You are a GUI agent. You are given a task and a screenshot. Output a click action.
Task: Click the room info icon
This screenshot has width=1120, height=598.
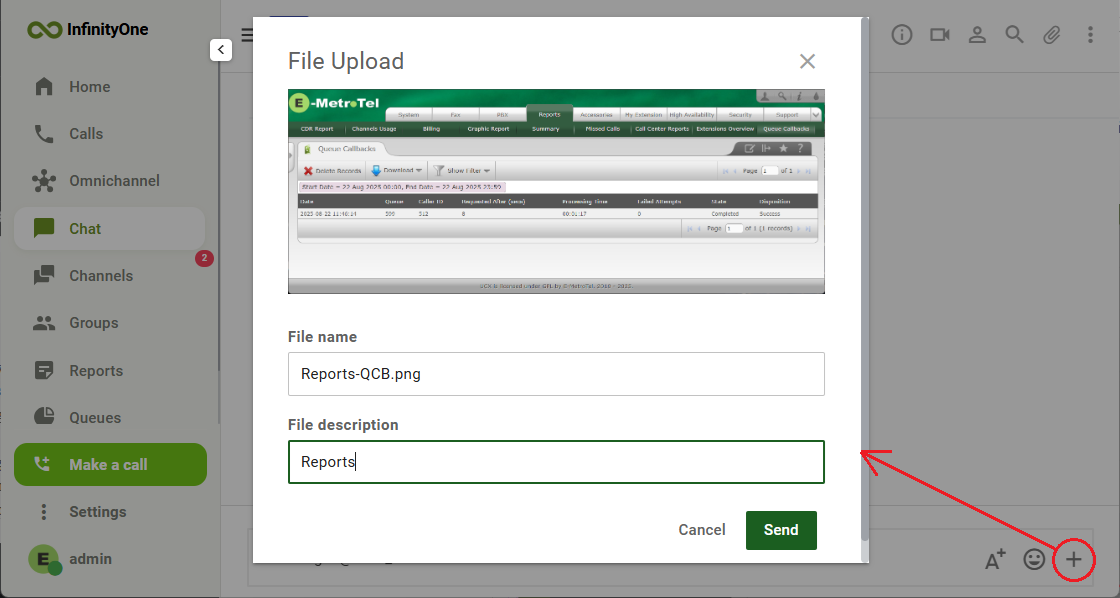(x=901, y=34)
